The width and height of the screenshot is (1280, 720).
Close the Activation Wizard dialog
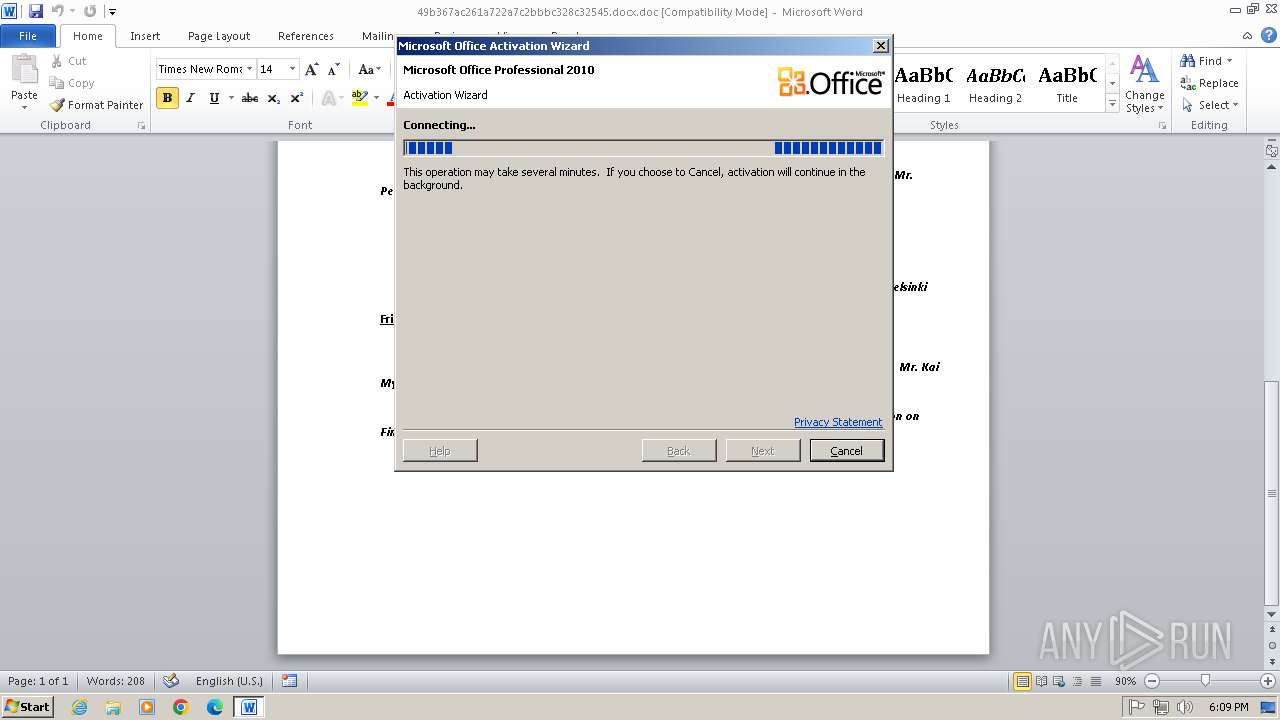pyautogui.click(x=880, y=46)
